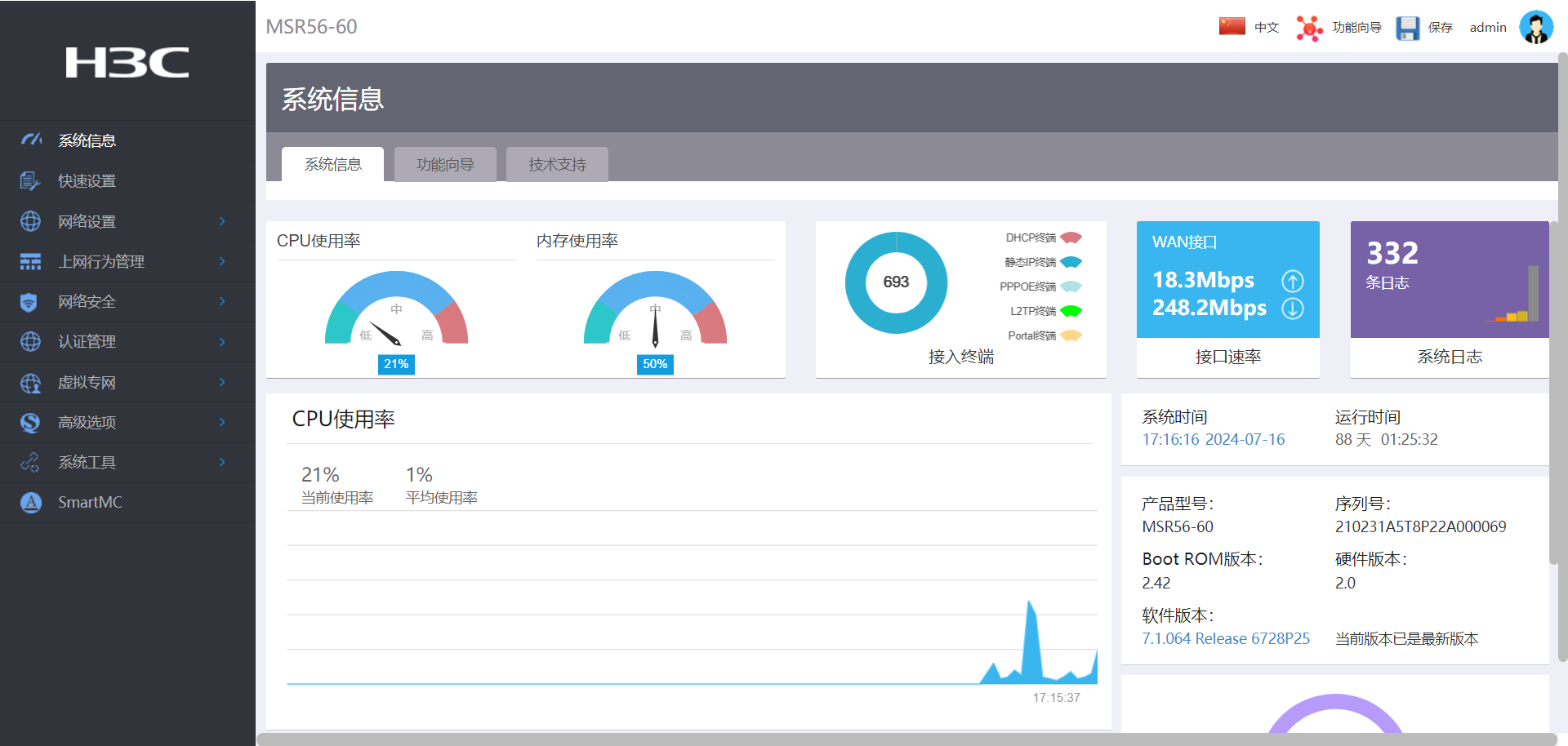Click the hardware version 2.0
Image resolution: width=1568 pixels, height=746 pixels.
(1345, 583)
